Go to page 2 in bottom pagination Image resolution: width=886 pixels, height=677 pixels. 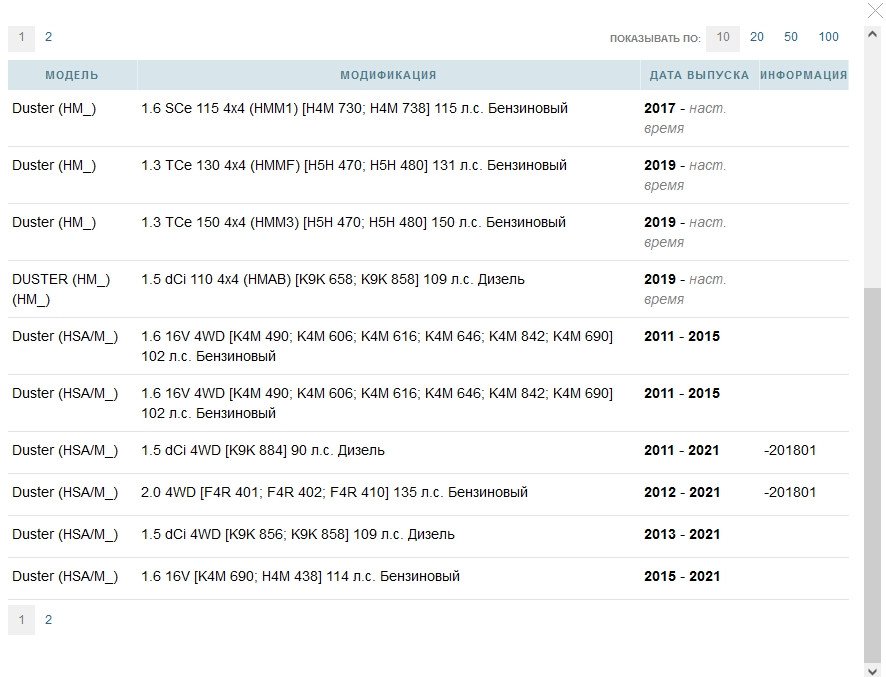49,620
